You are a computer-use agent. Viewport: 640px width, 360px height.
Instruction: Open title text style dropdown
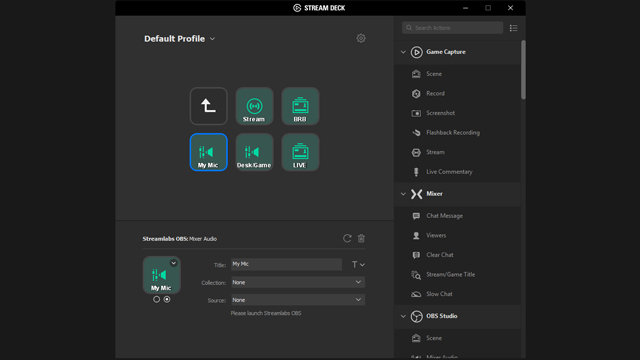coord(358,265)
